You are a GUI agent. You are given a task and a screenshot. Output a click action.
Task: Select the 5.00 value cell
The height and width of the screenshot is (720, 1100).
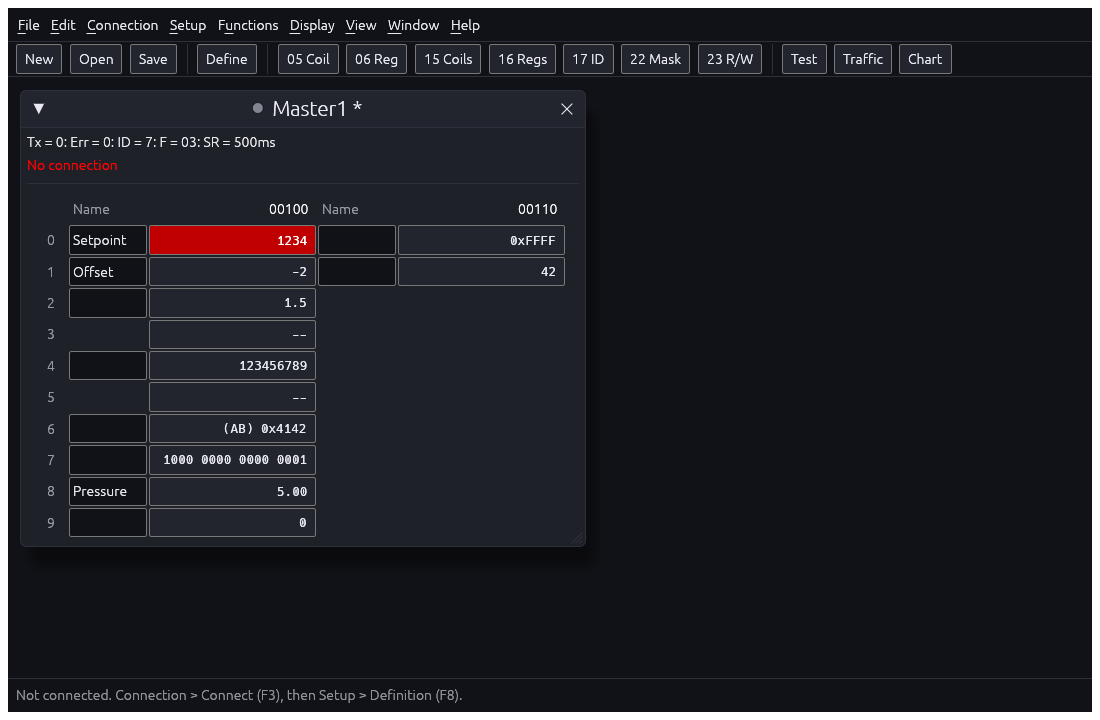(x=232, y=491)
